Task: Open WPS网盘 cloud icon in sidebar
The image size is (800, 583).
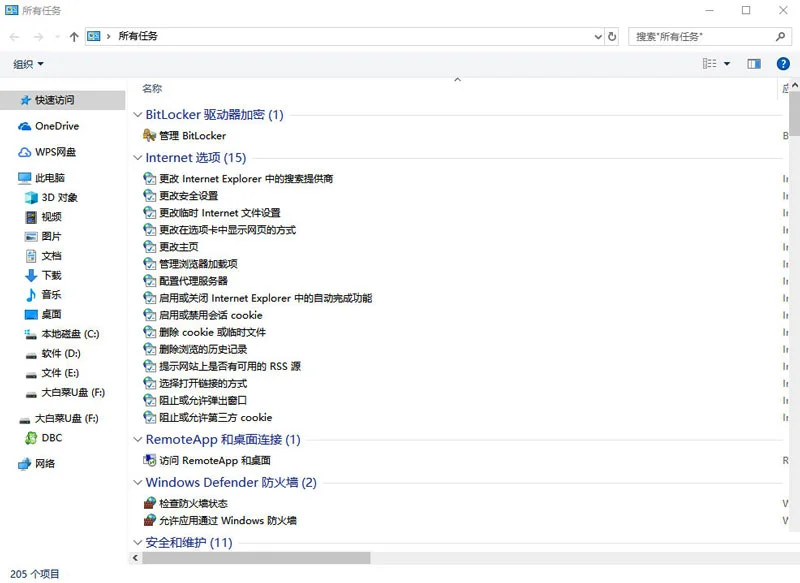Action: (24, 152)
